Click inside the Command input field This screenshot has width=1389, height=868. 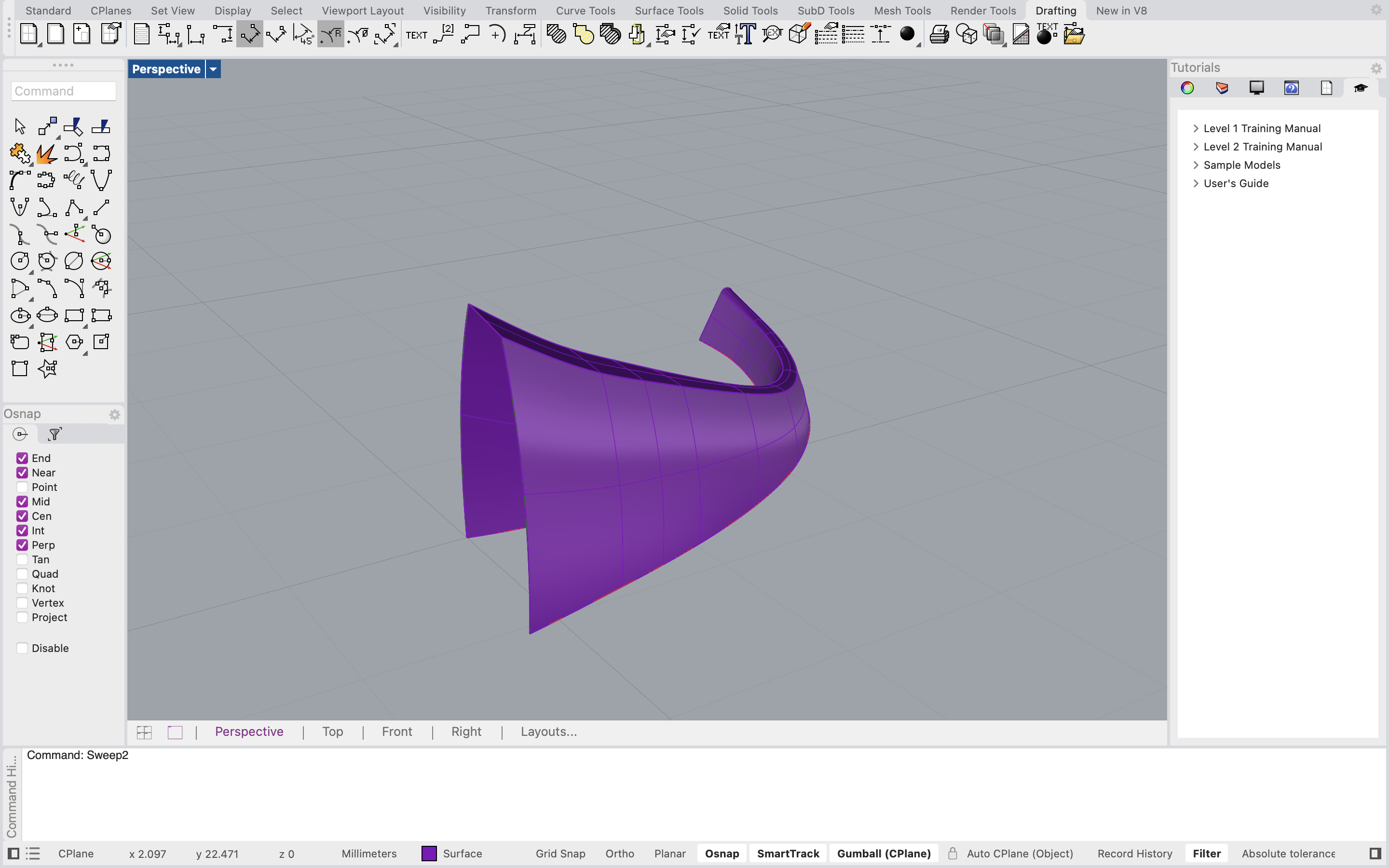click(63, 91)
